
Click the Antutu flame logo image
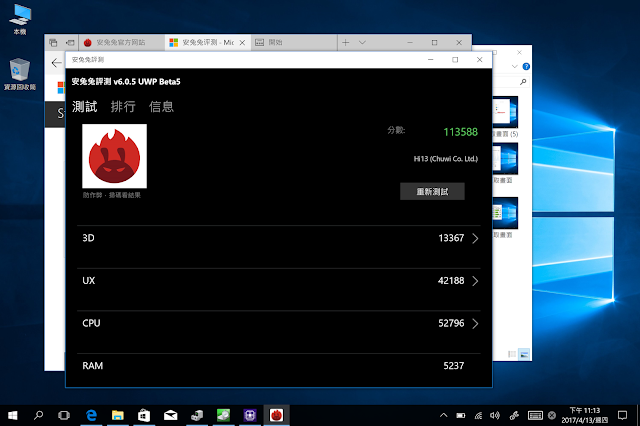point(114,156)
